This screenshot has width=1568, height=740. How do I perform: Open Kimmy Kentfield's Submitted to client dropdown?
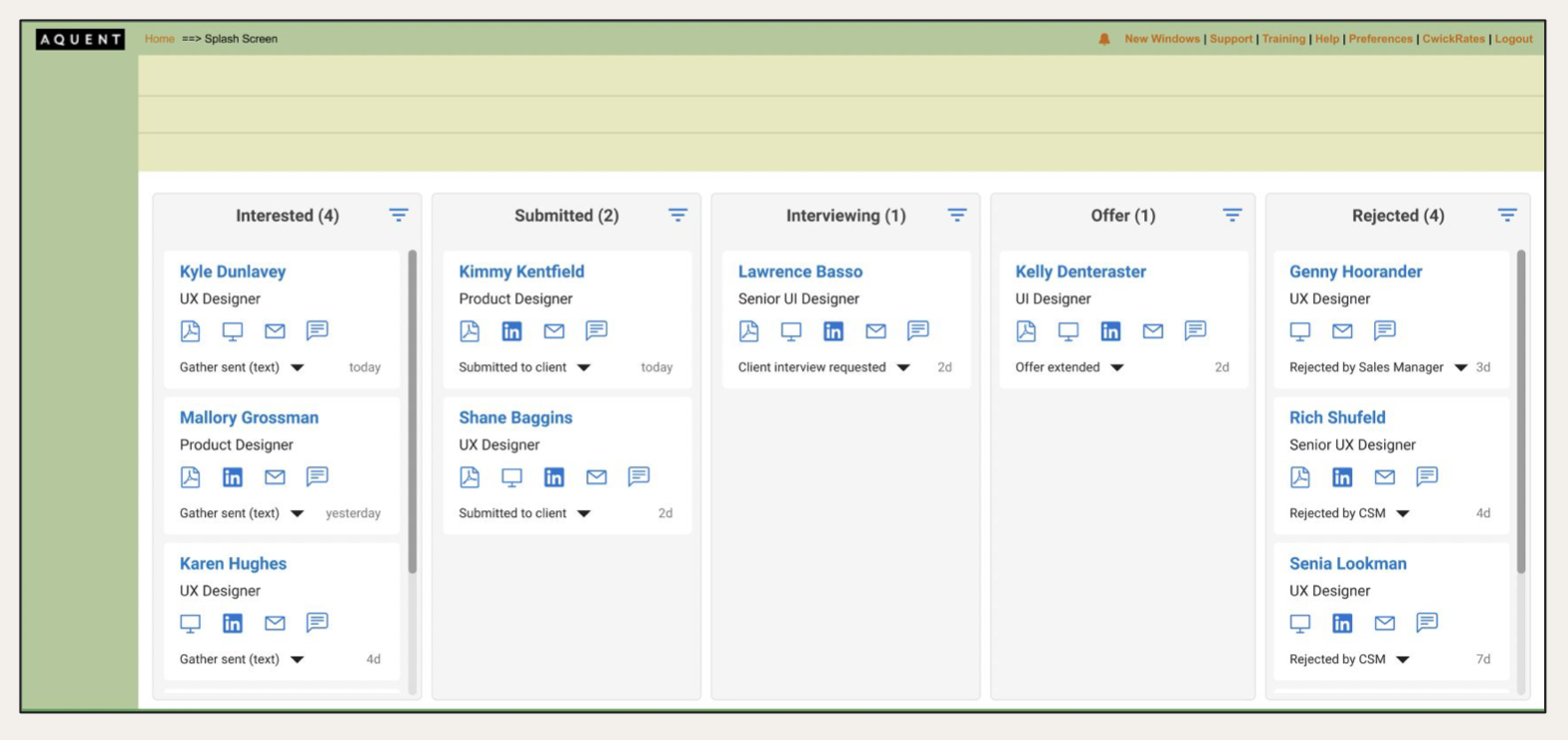click(584, 368)
